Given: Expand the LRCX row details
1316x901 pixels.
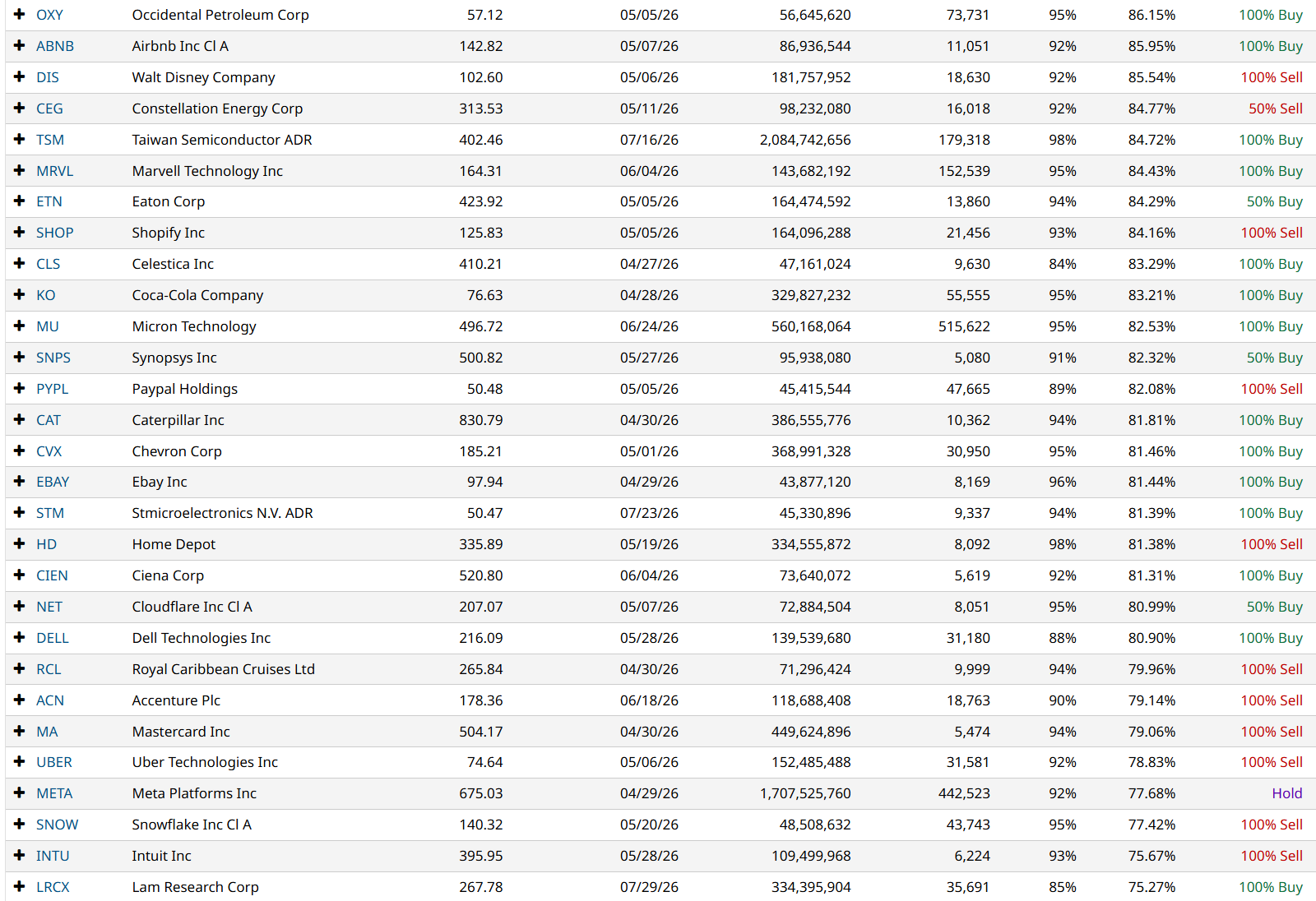Looking at the screenshot, I should pyautogui.click(x=20, y=887).
